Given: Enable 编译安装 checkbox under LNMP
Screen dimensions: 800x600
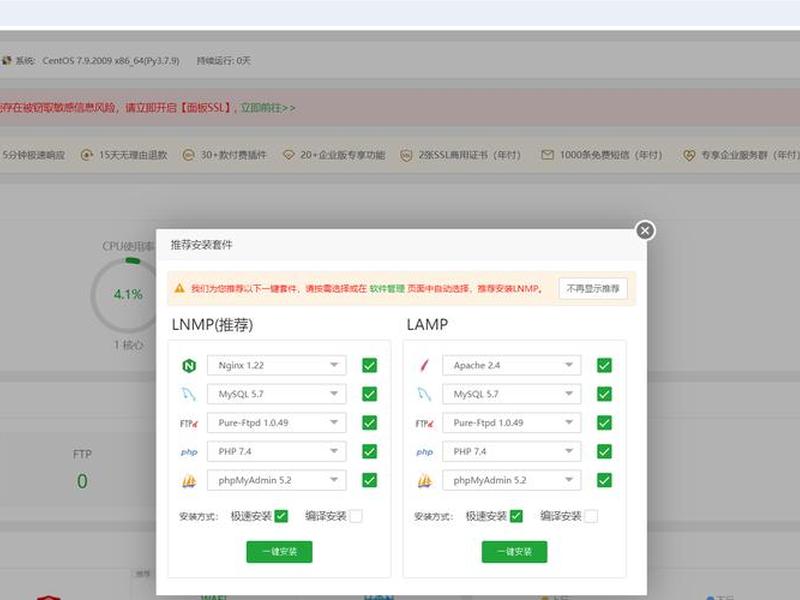Looking at the screenshot, I should coord(356,516).
